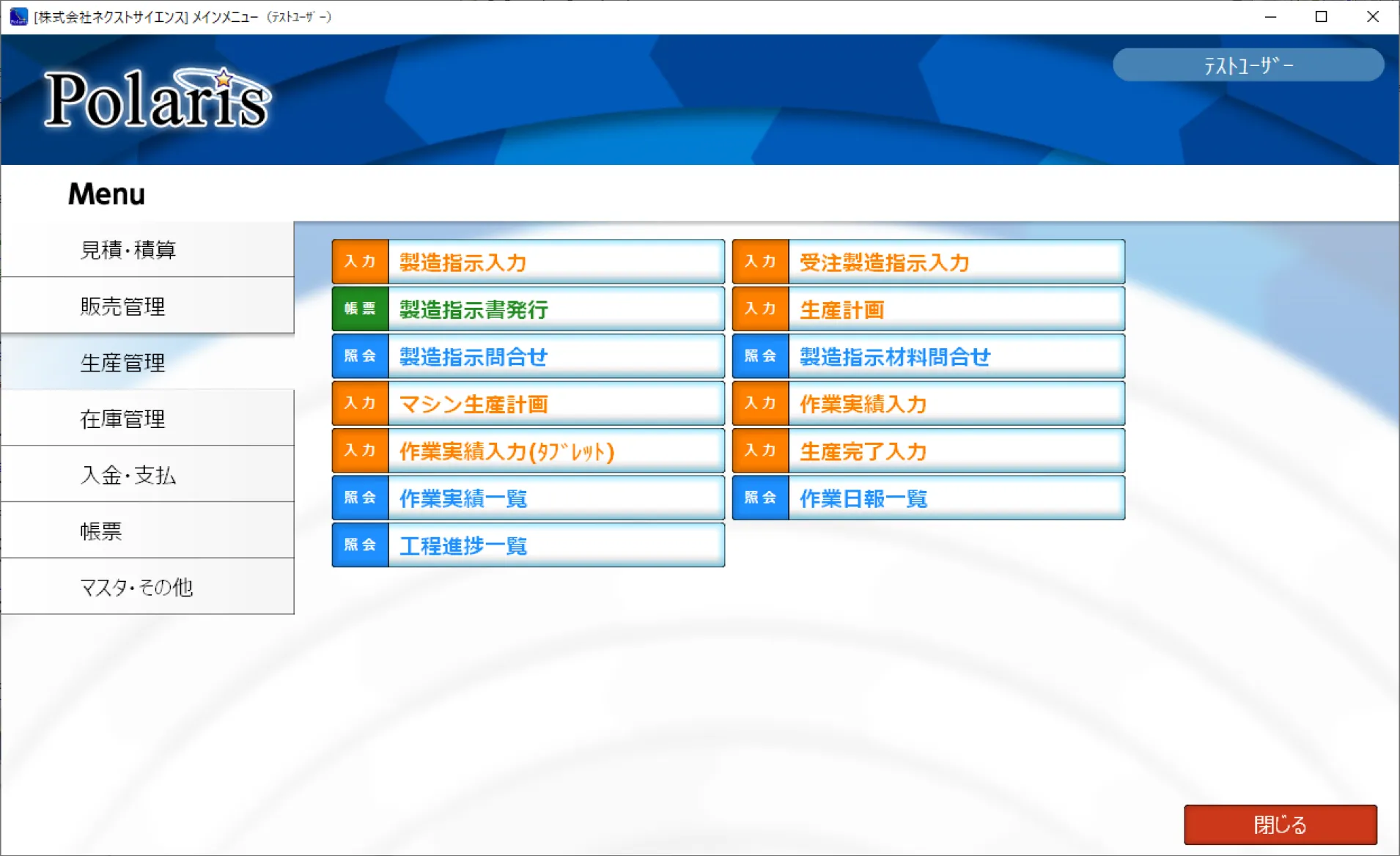Viewport: 1400px width, 856px height.
Task: Select the マスタ・その他 sidebar item
Action: tap(147, 587)
